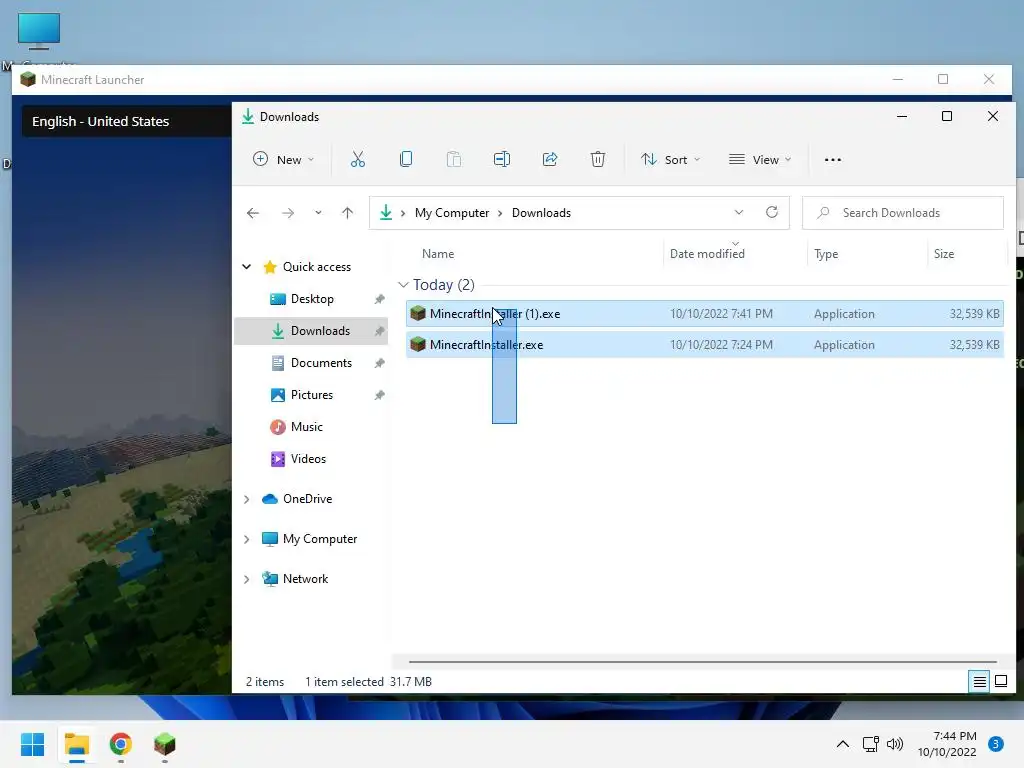1024x768 pixels.
Task: Unpin Desktop from Quick access
Action: click(379, 299)
